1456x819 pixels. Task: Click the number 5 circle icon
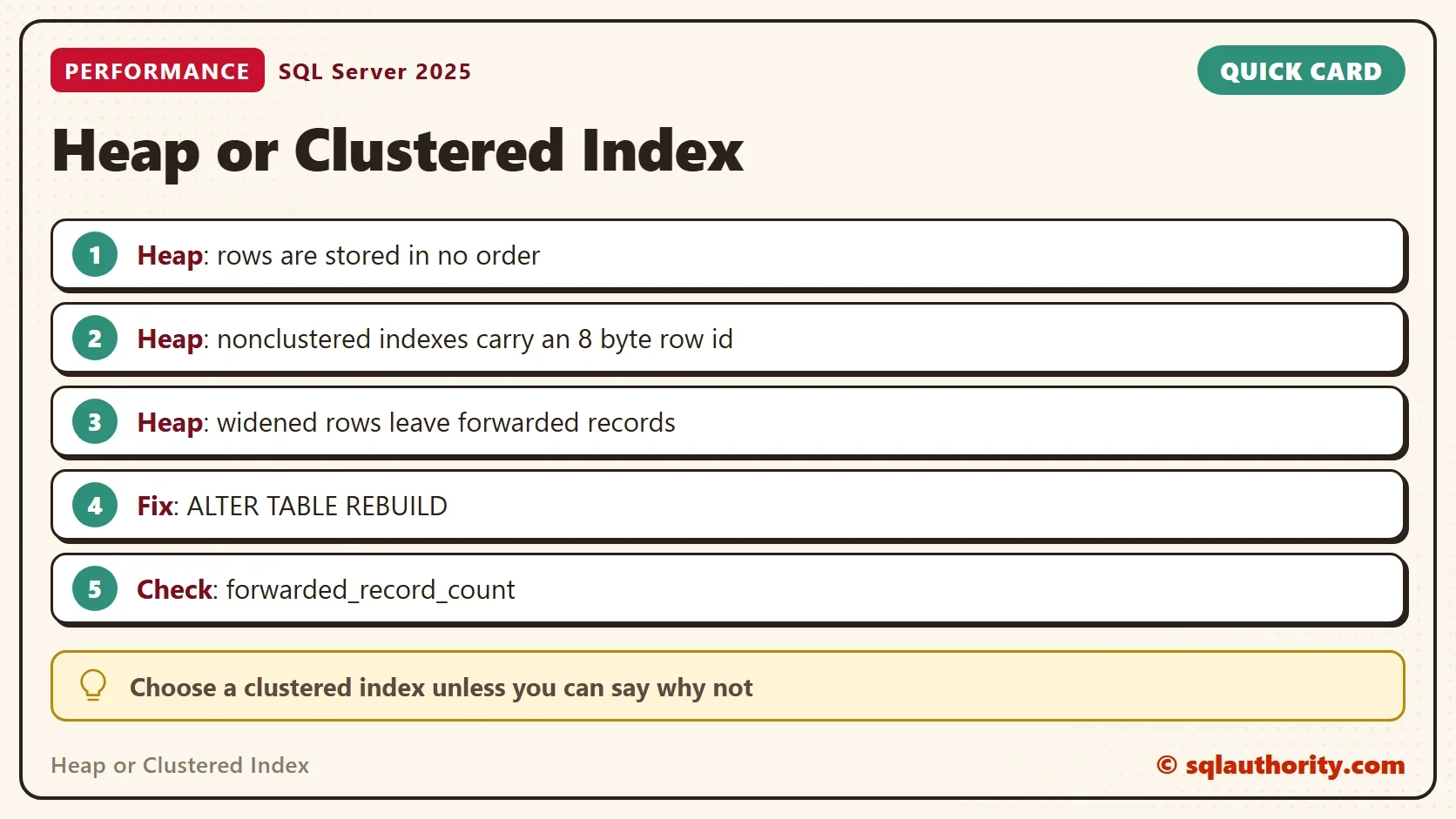coord(95,589)
